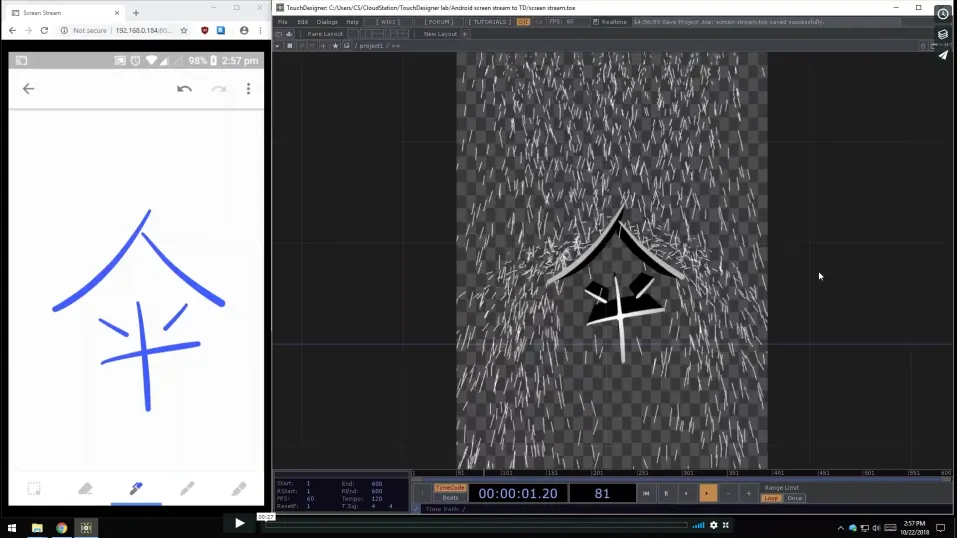The width and height of the screenshot is (960, 538).
Task: Click the Tempo value 120
Action: coord(377,499)
